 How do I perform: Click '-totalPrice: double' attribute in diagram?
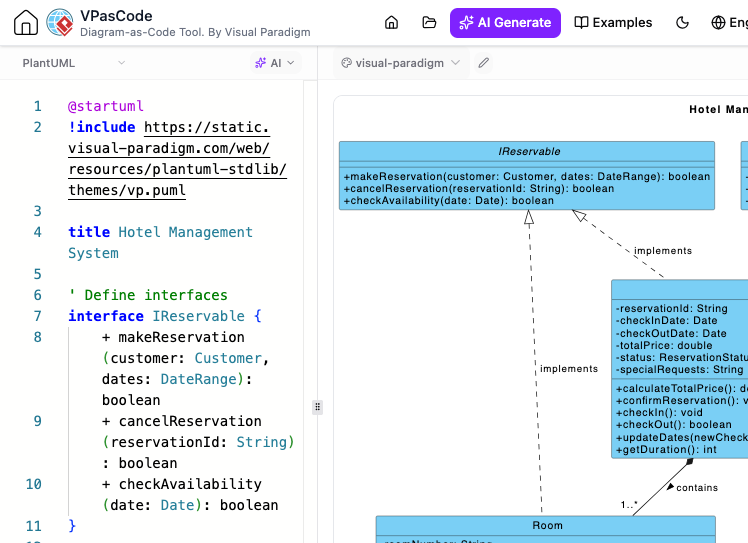pyautogui.click(x=664, y=345)
